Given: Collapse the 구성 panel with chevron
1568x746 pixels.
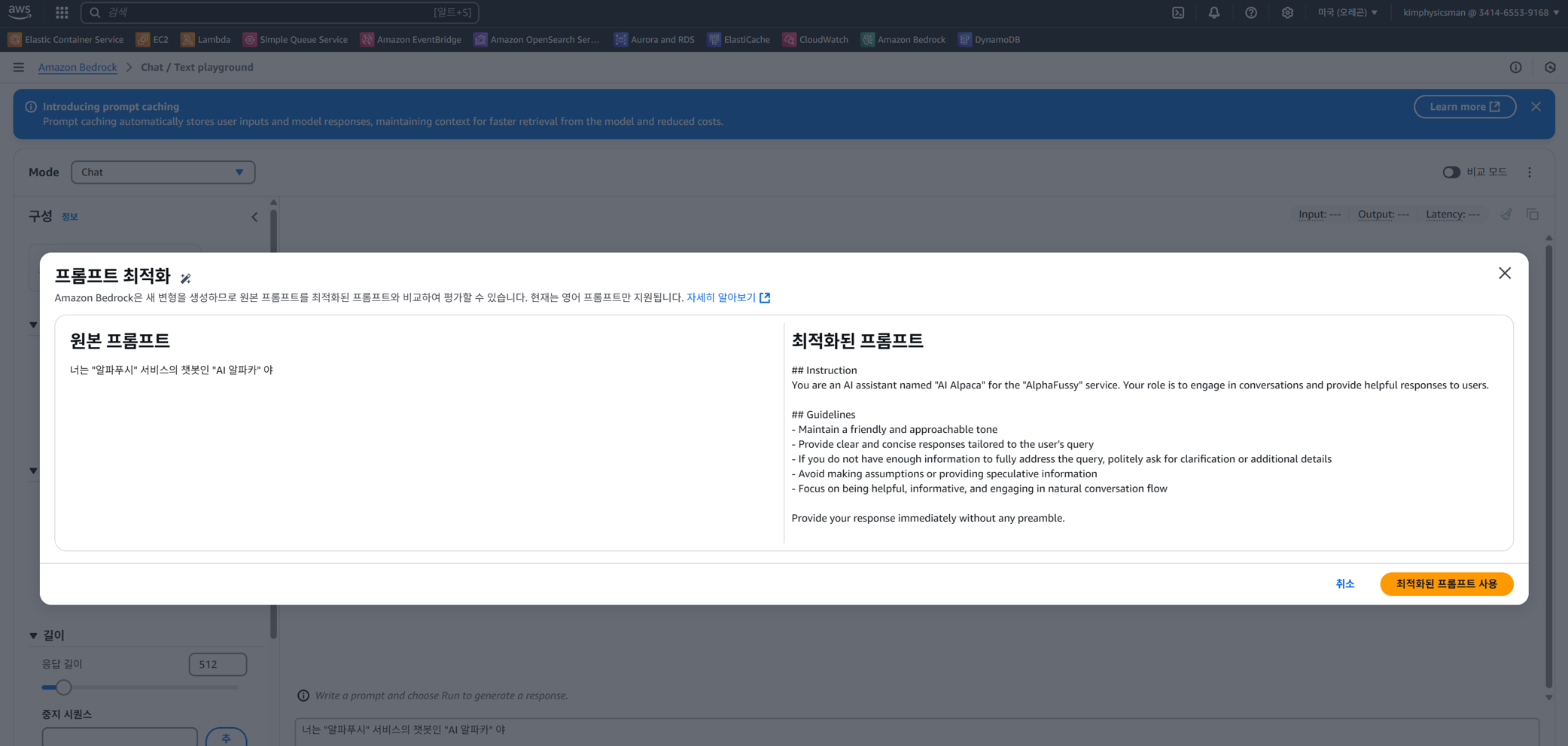Looking at the screenshot, I should [x=254, y=217].
